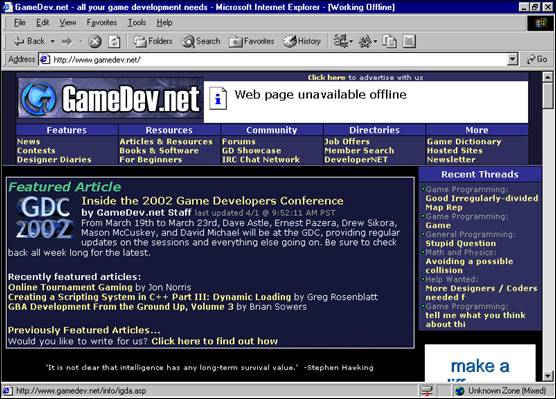Open 'Good Irregularly-divided Map Rep' thread
Viewport: 556px width, 399px height.
482,203
